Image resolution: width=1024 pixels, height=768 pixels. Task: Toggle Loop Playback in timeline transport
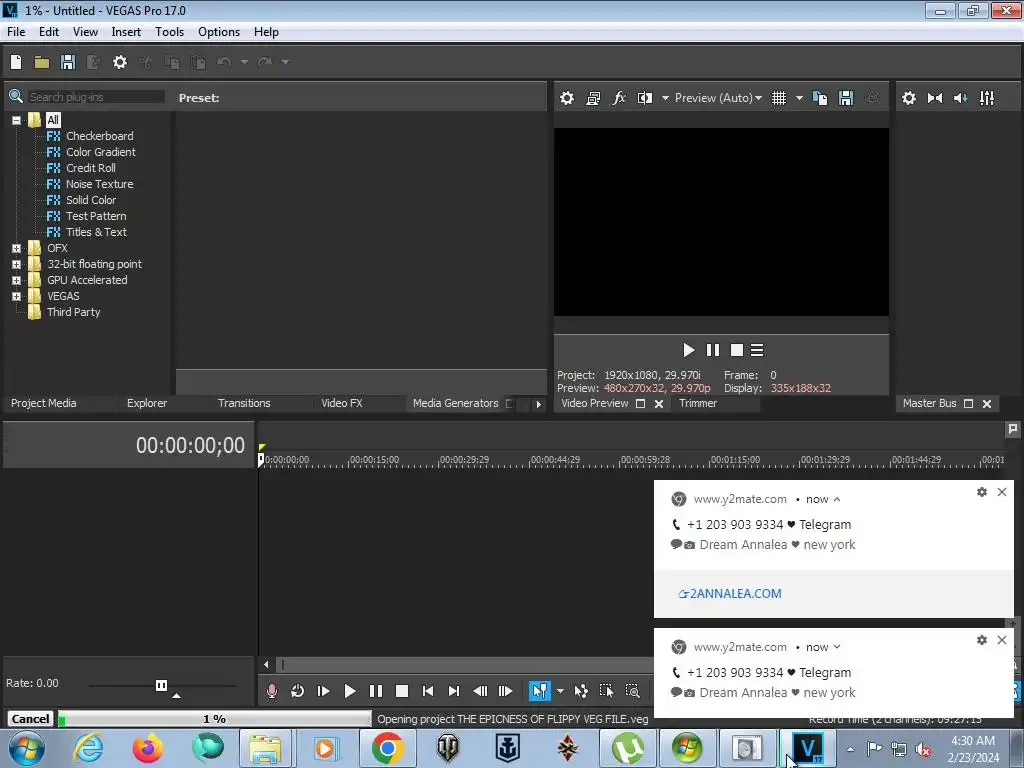pos(297,691)
